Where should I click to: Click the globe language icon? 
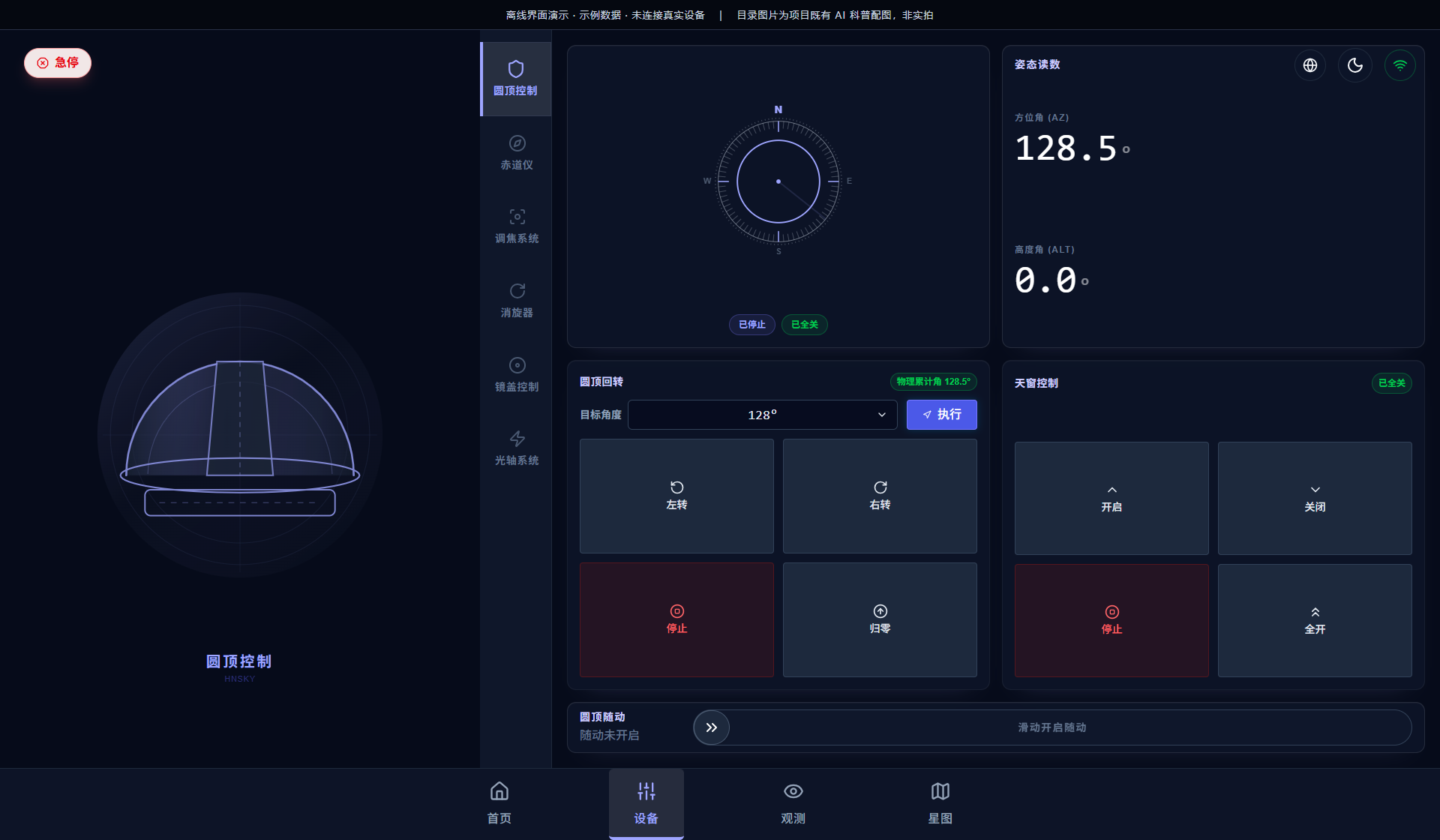pos(1310,65)
